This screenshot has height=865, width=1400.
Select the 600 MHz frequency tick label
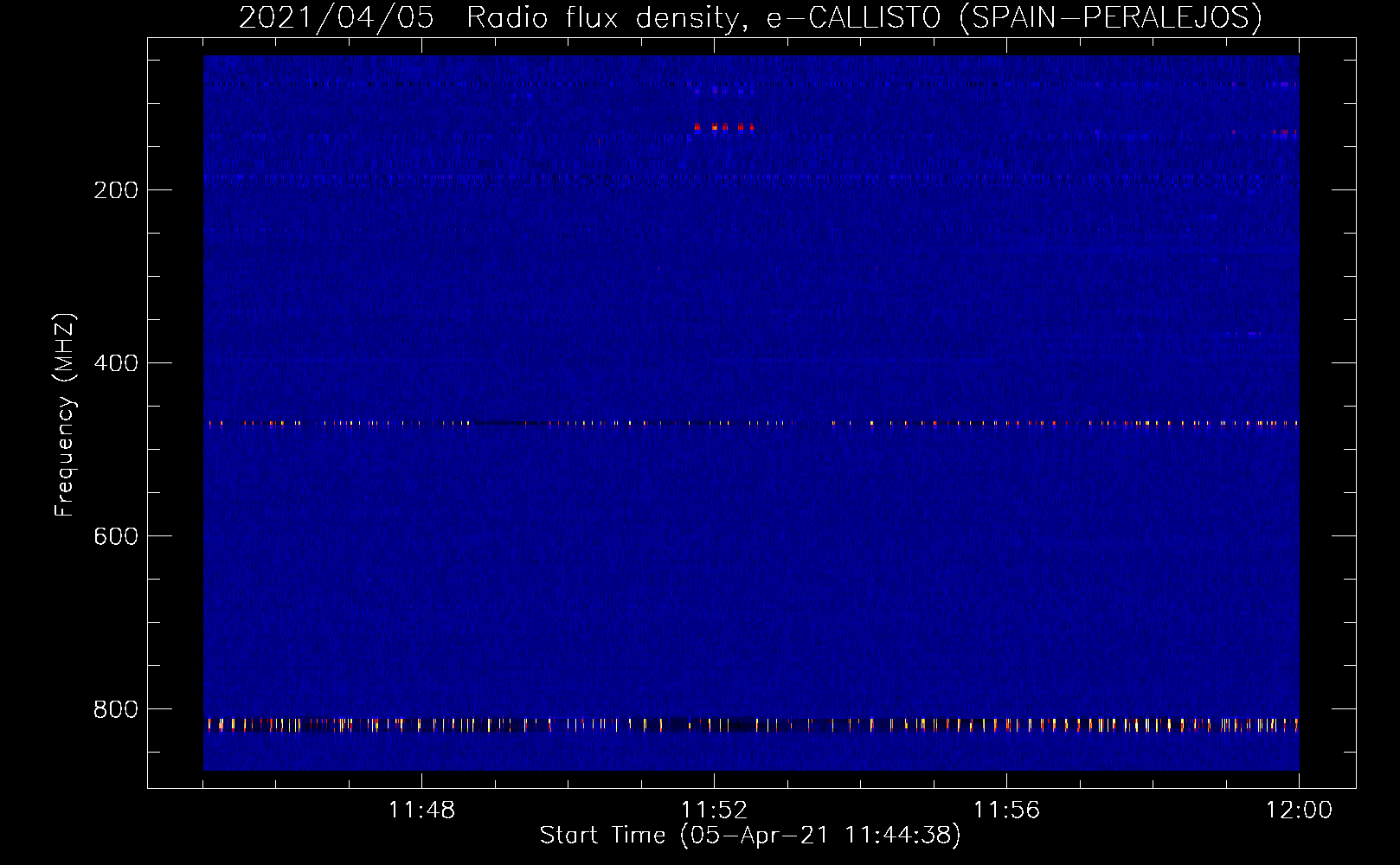point(116,536)
